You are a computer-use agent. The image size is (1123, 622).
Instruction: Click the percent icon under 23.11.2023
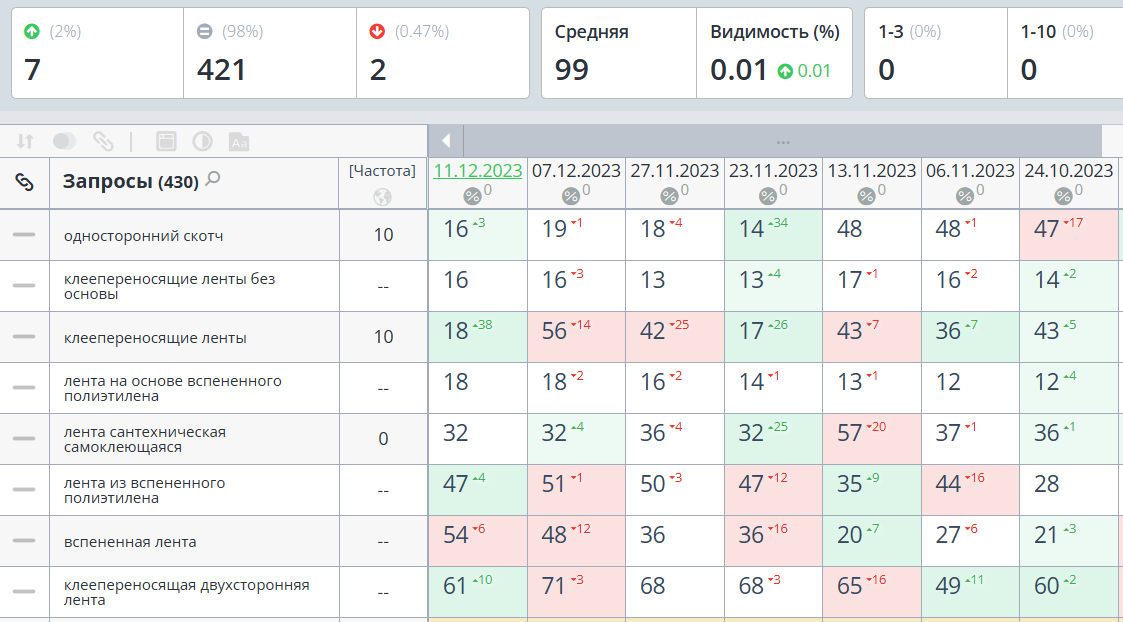coord(768,195)
